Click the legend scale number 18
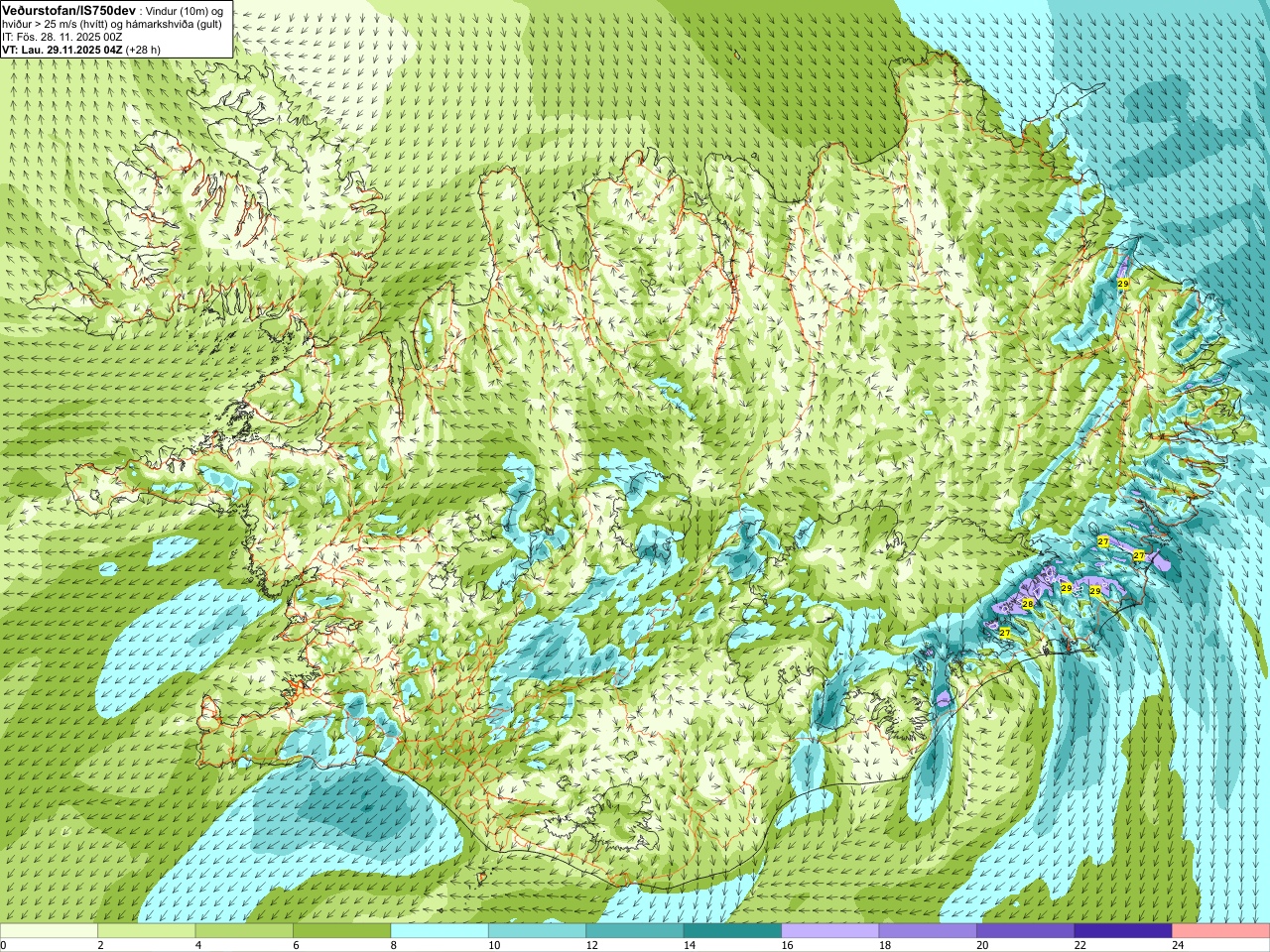This screenshot has width=1270, height=952. 885,945
